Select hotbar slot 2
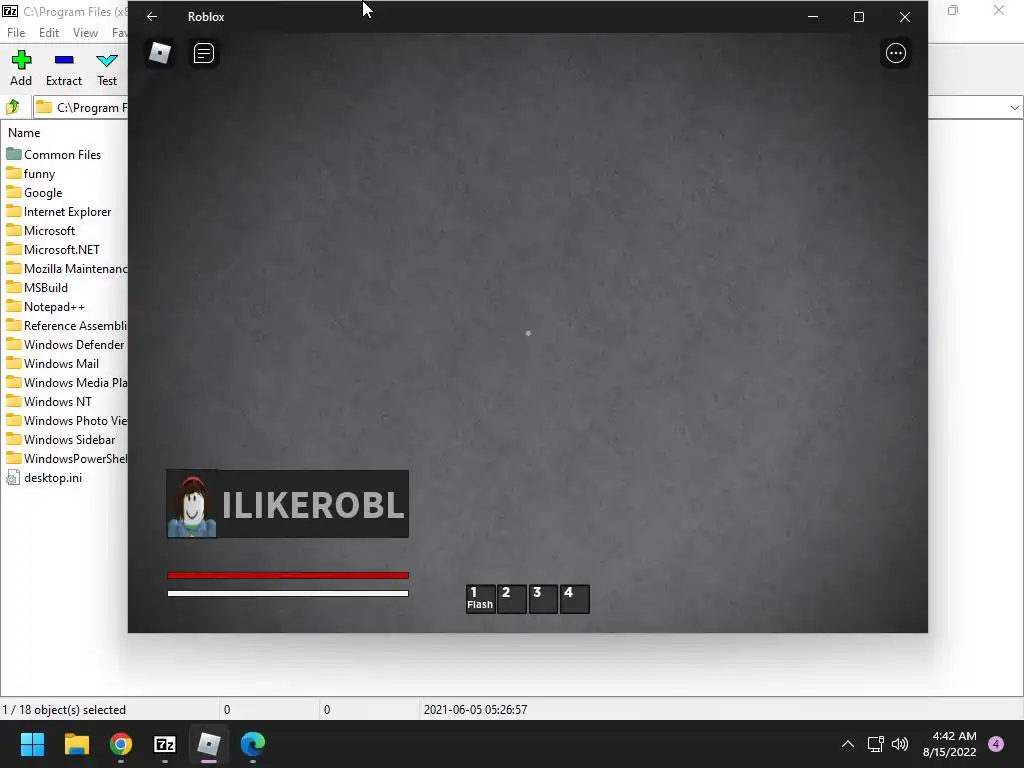The height and width of the screenshot is (768, 1024). click(x=511, y=598)
